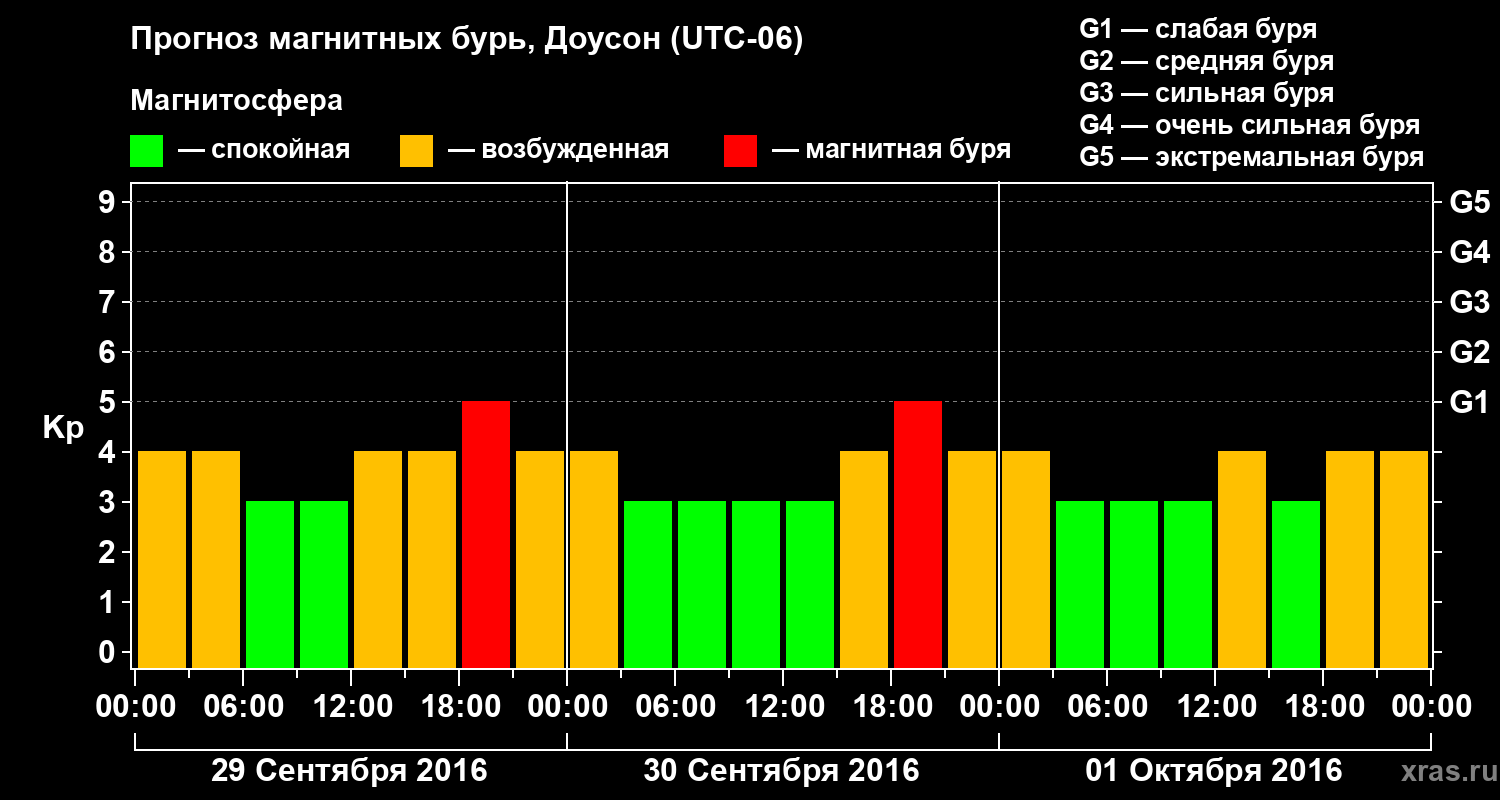Click the yellow 15:00–18:00 bar on 30 Сентября
The height and width of the screenshot is (800, 1500).
coord(864,560)
